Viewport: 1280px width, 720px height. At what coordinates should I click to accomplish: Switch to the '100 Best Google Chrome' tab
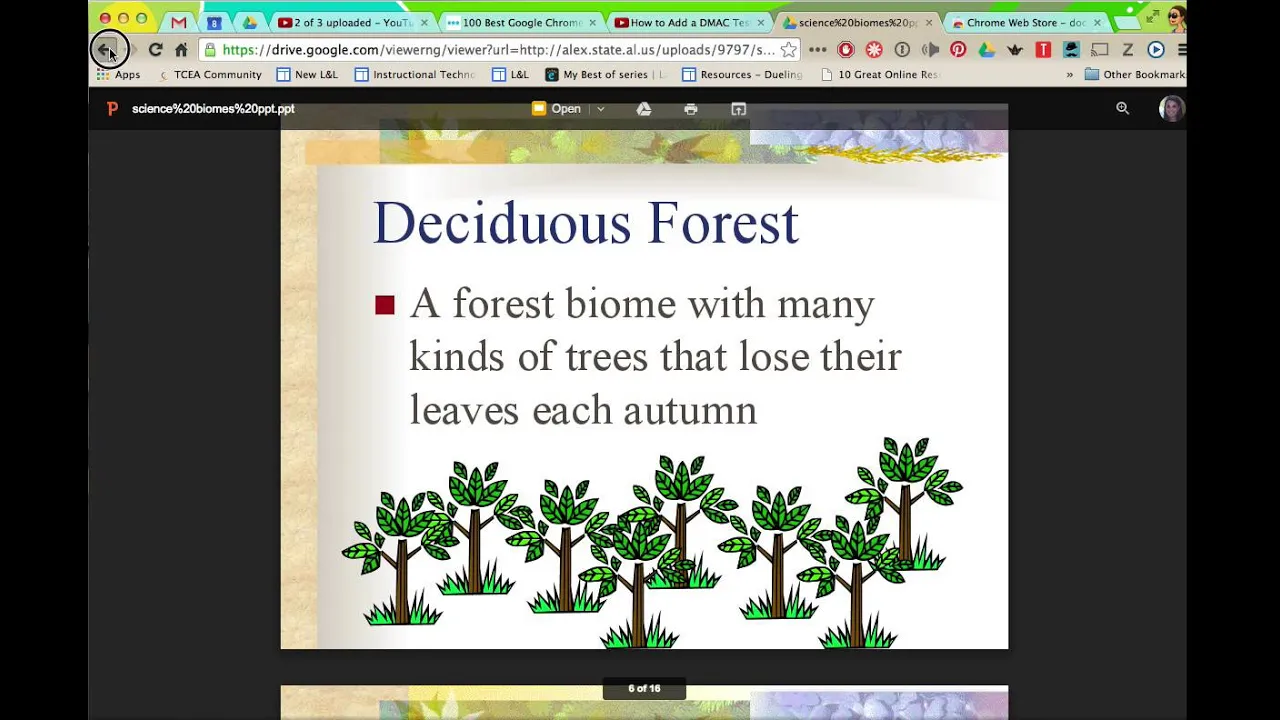click(521, 22)
